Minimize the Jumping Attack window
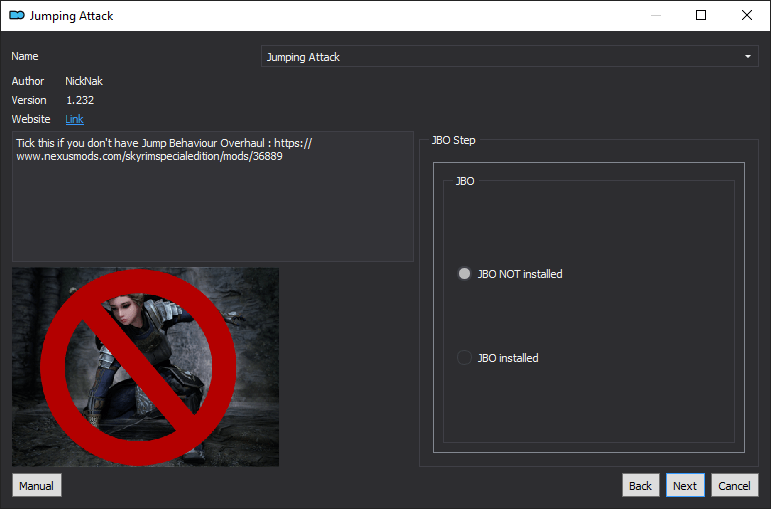Image resolution: width=771 pixels, height=509 pixels. click(x=655, y=15)
